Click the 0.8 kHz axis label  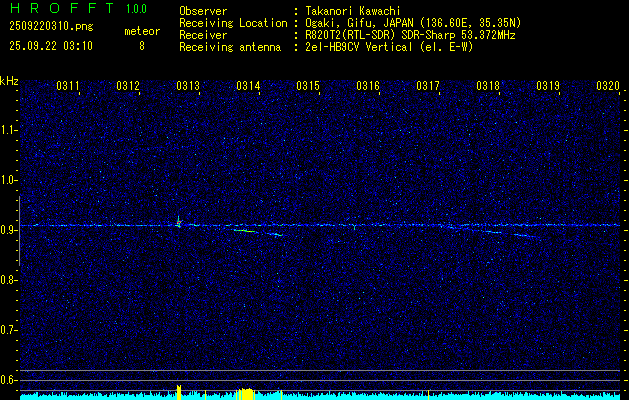pyautogui.click(x=9, y=280)
